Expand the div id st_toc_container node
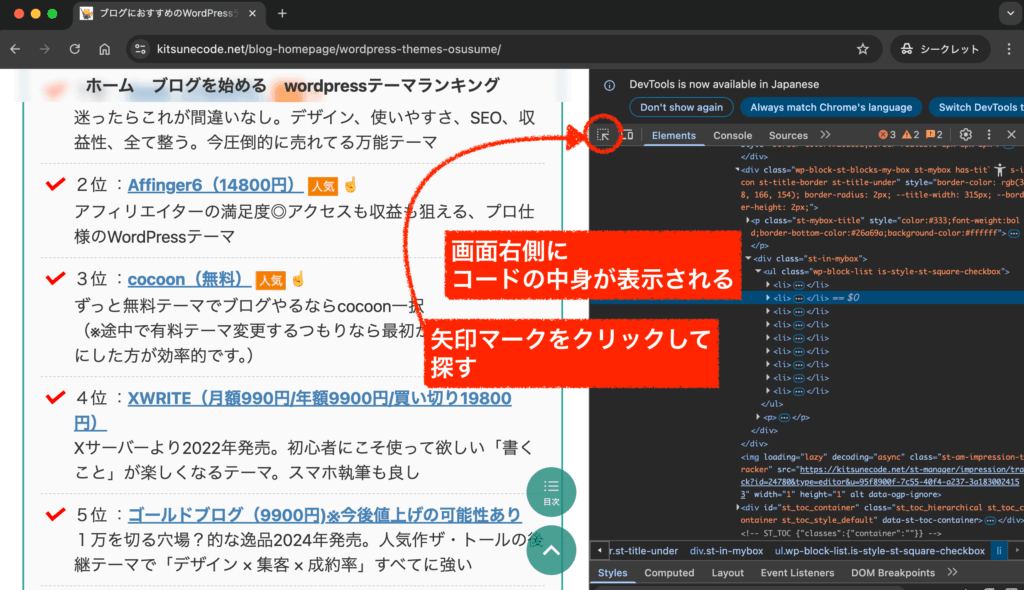The image size is (1024, 590). (x=737, y=507)
